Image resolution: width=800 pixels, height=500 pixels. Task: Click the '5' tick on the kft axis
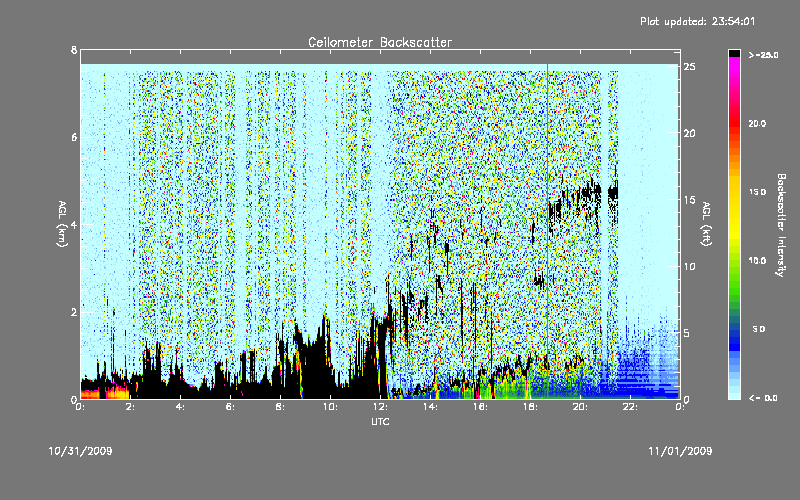tap(687, 333)
